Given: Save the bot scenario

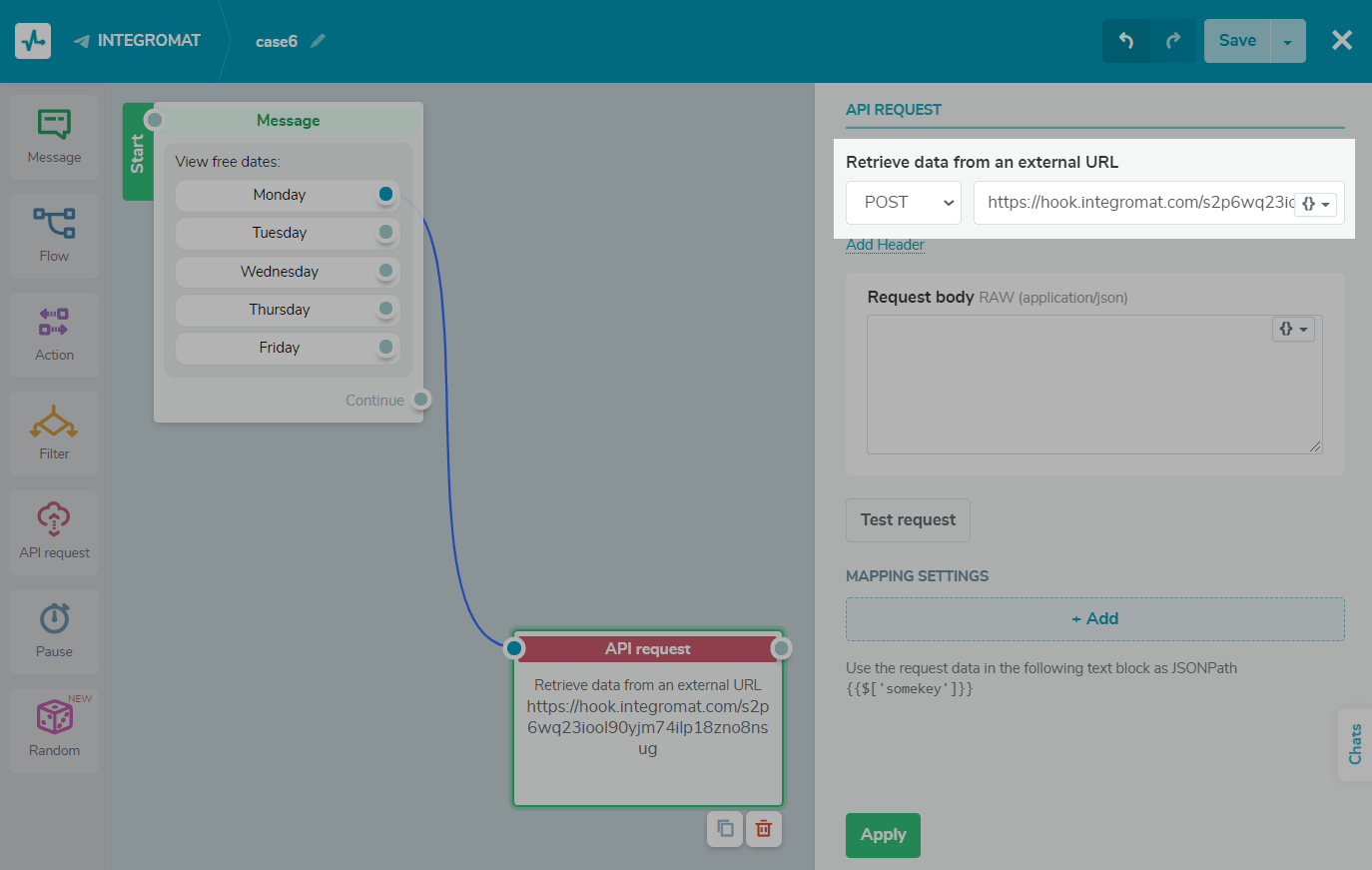Looking at the screenshot, I should click(x=1237, y=41).
